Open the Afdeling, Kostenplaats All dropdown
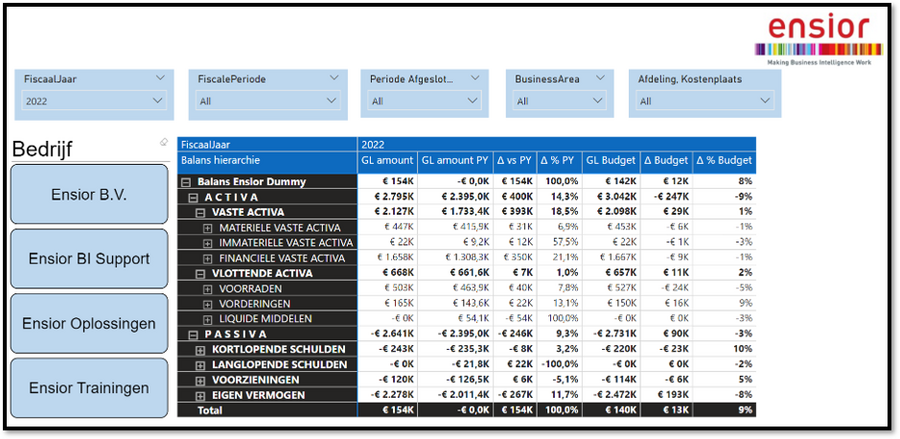 click(705, 101)
